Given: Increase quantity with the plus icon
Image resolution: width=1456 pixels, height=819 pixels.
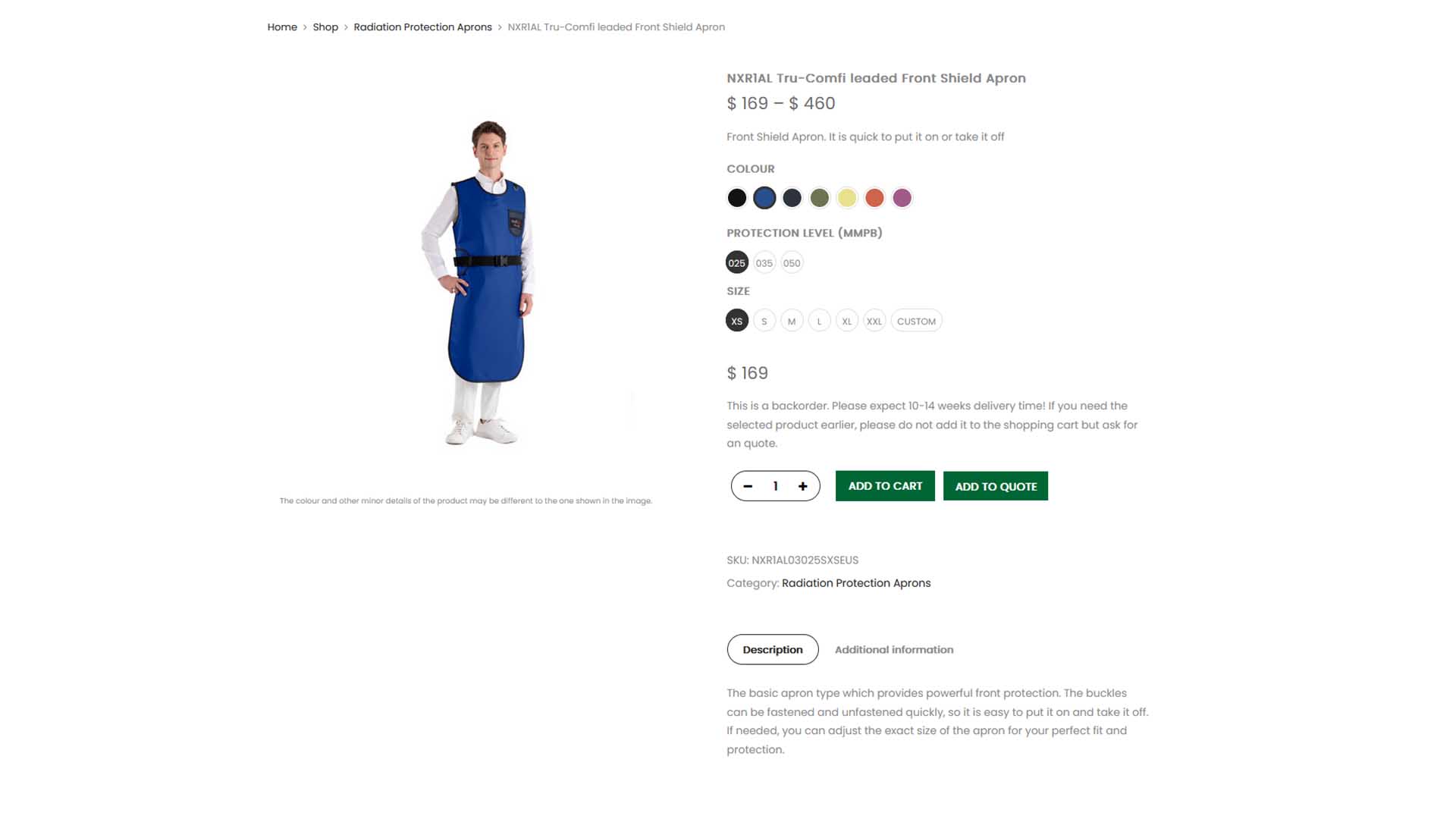Looking at the screenshot, I should [802, 486].
